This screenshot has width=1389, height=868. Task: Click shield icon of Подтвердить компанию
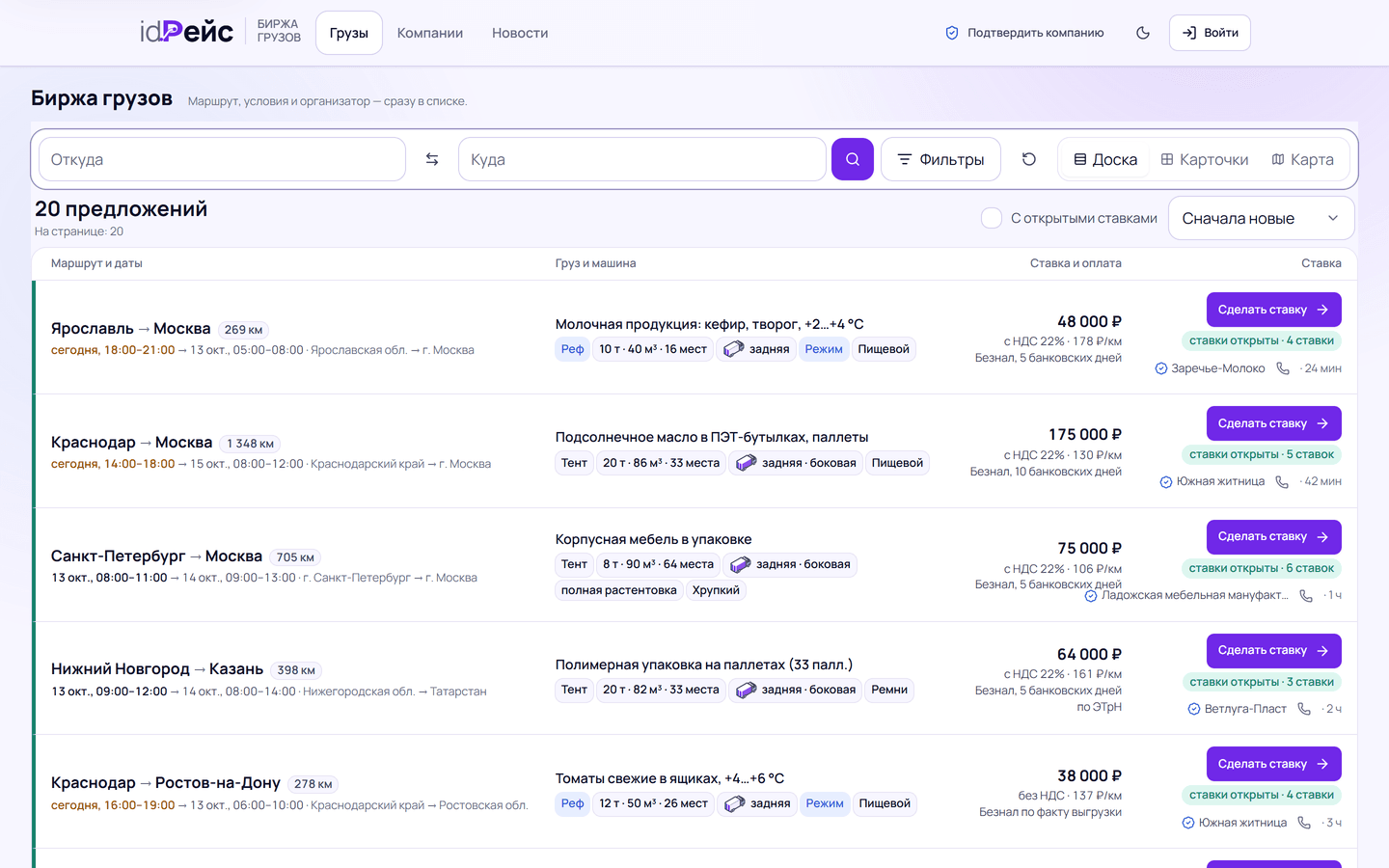(952, 33)
